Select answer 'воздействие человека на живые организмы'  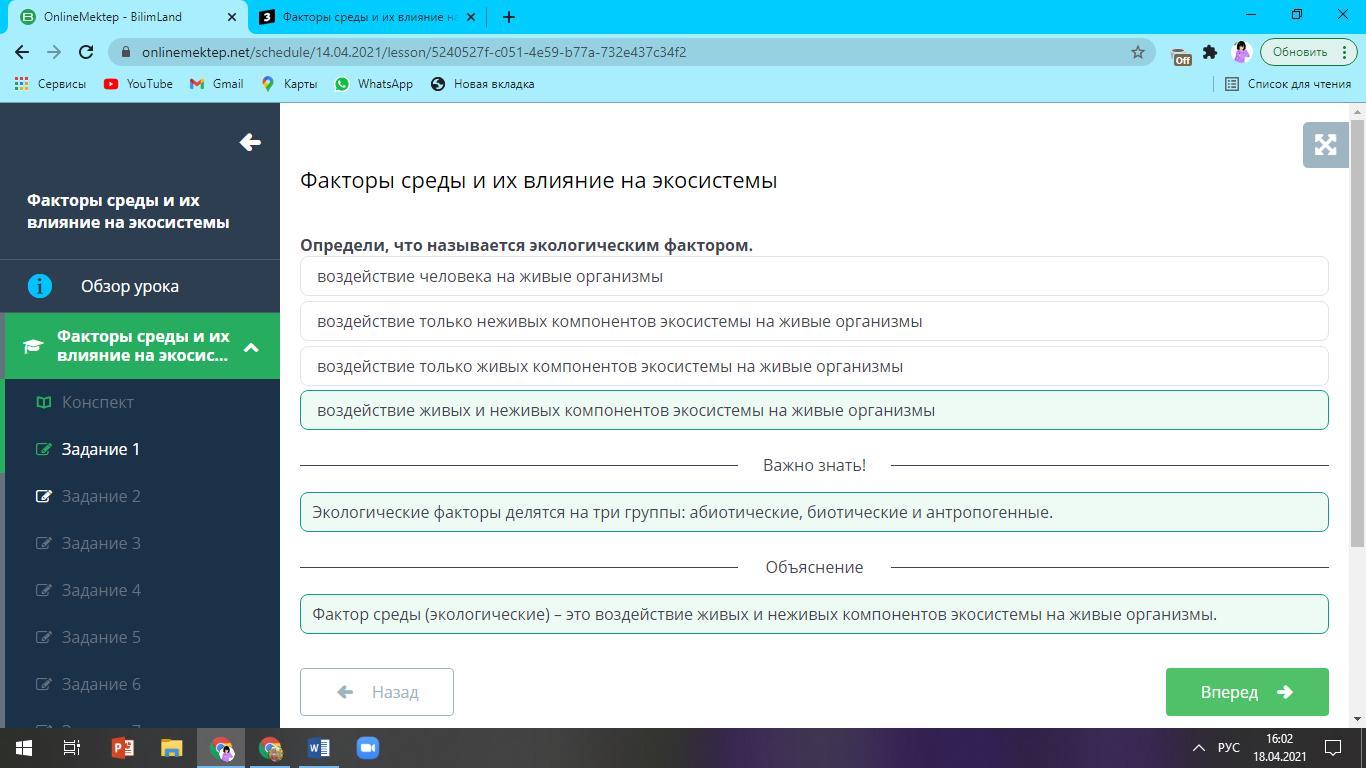click(814, 276)
